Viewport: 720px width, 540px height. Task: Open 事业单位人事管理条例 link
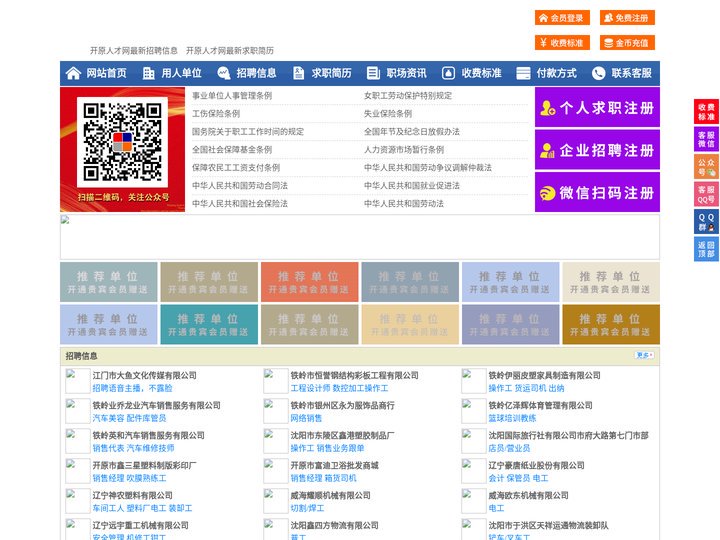232,96
